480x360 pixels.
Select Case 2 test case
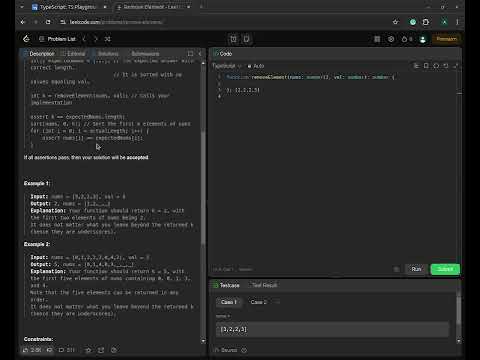[259, 302]
